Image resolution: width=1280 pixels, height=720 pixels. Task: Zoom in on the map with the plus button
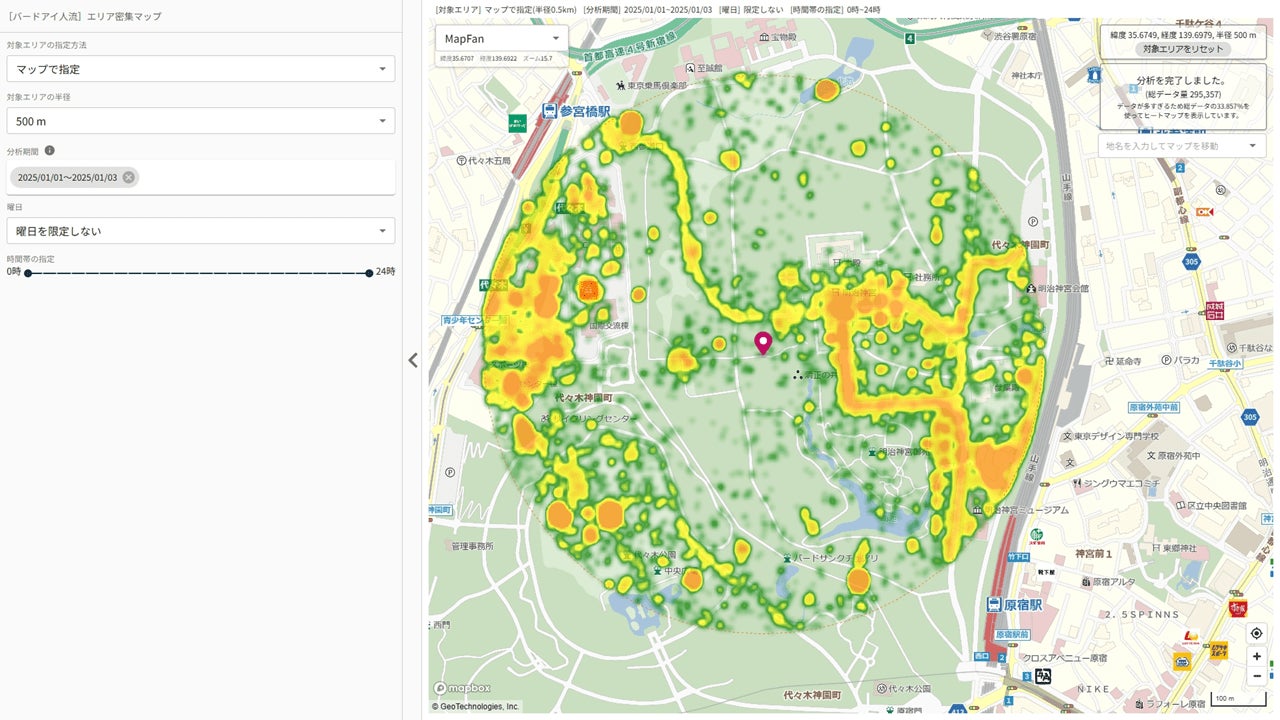click(1257, 657)
